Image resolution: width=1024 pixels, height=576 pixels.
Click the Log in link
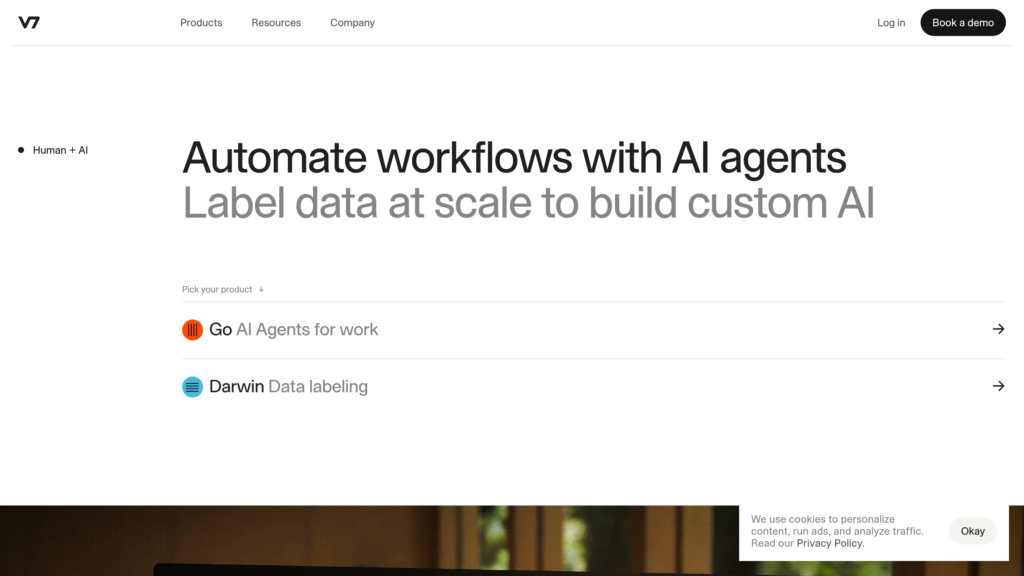pos(891,22)
